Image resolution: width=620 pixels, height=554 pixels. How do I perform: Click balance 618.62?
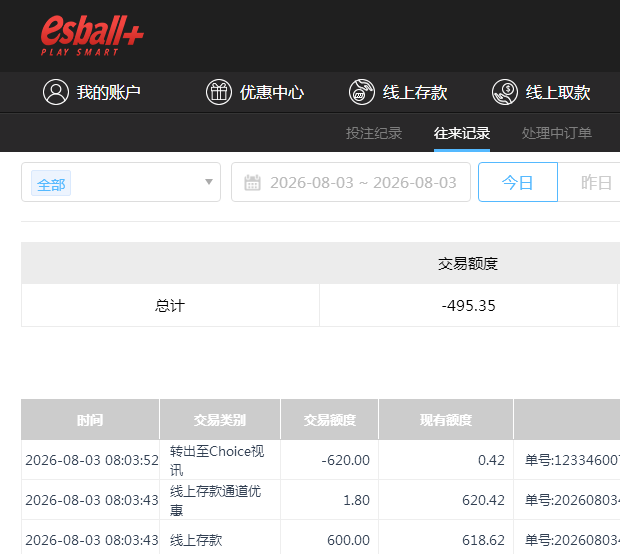click(x=483, y=540)
